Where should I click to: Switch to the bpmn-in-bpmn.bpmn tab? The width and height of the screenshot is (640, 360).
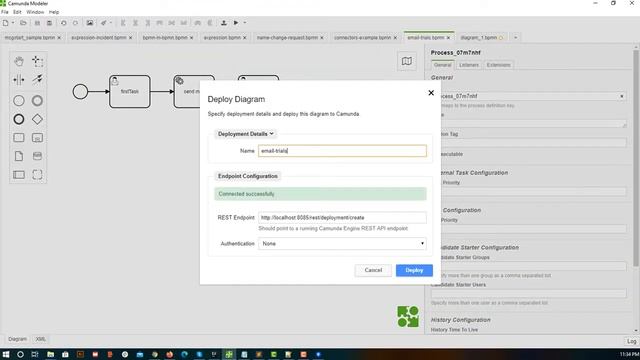[x=165, y=38]
